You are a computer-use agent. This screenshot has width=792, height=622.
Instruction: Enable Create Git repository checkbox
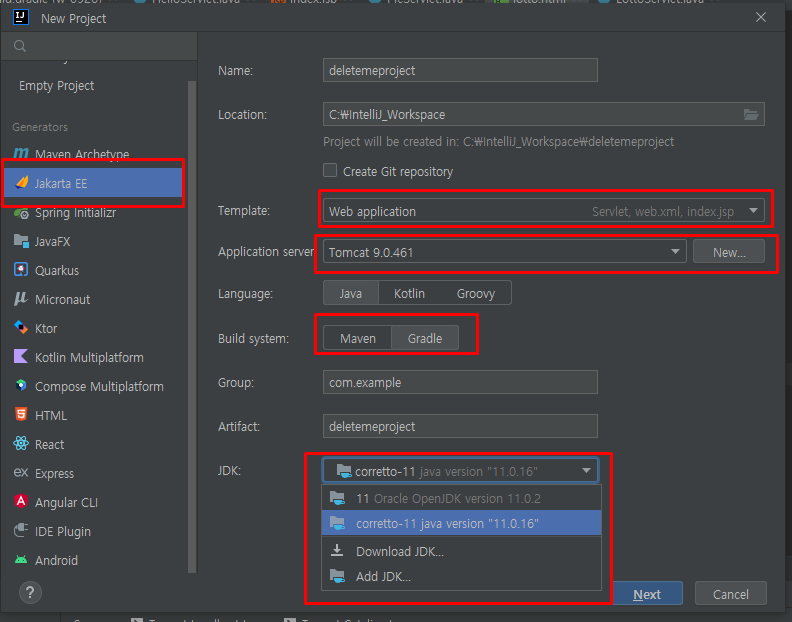click(330, 170)
